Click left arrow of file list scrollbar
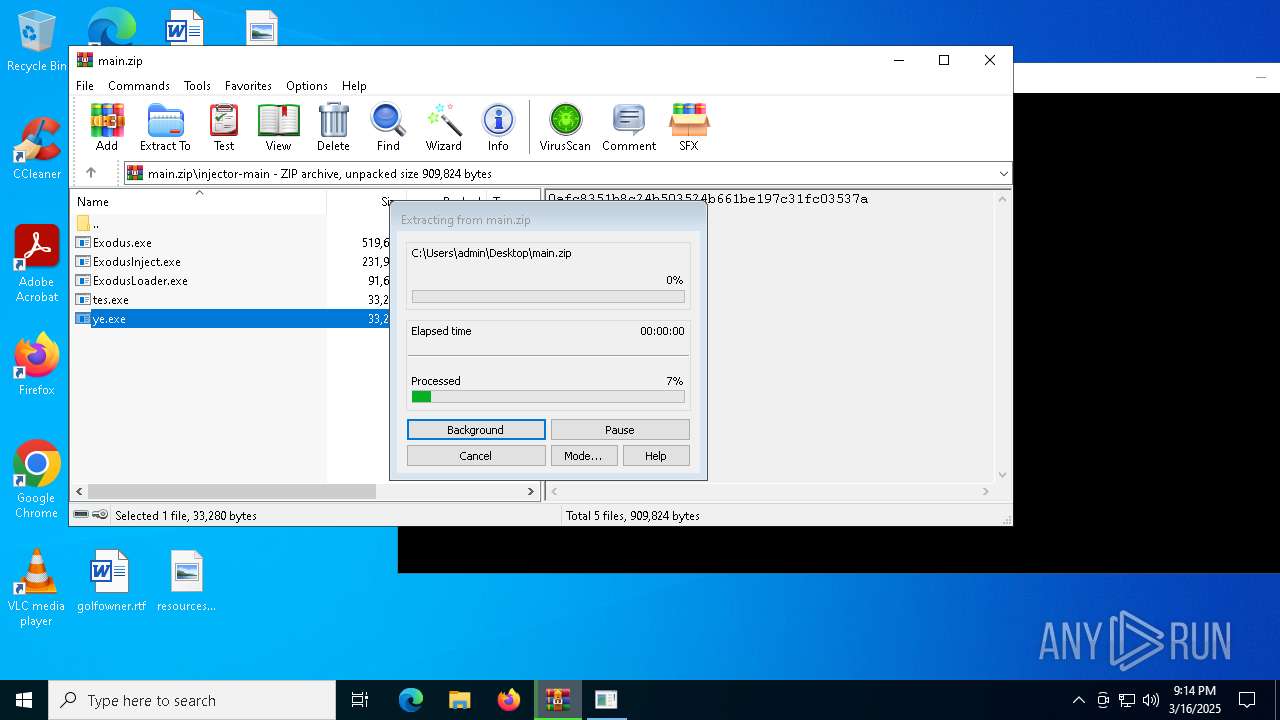The width and height of the screenshot is (1280, 720). click(79, 492)
